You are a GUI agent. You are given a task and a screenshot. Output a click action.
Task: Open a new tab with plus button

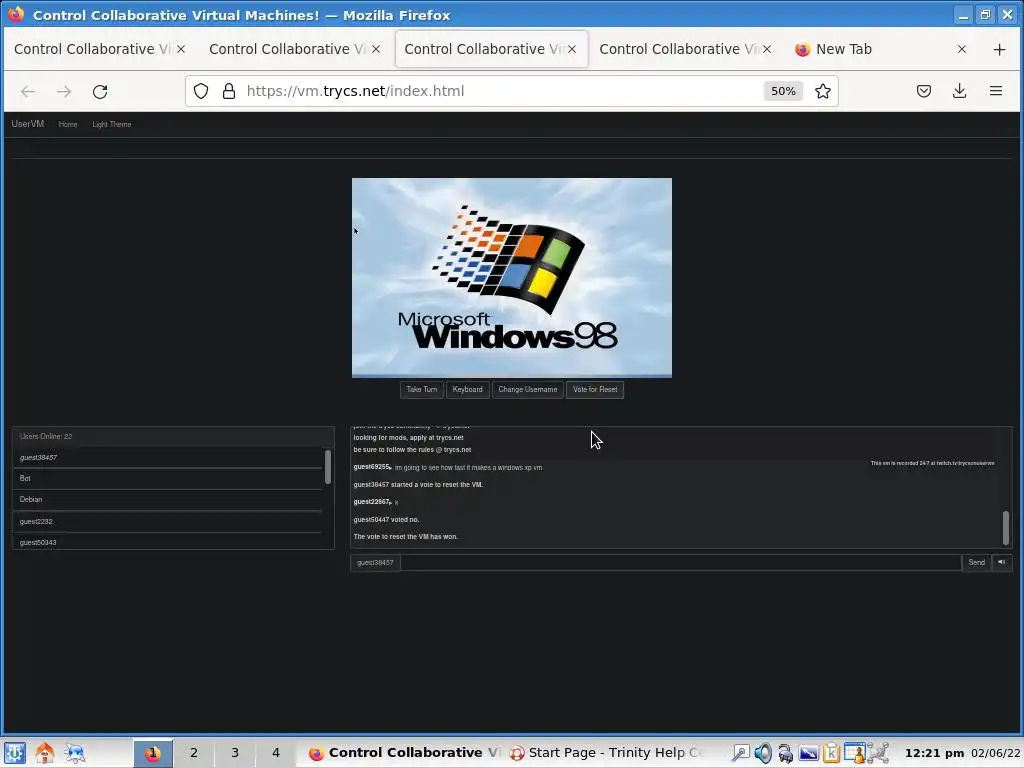pyautogui.click(x=999, y=49)
